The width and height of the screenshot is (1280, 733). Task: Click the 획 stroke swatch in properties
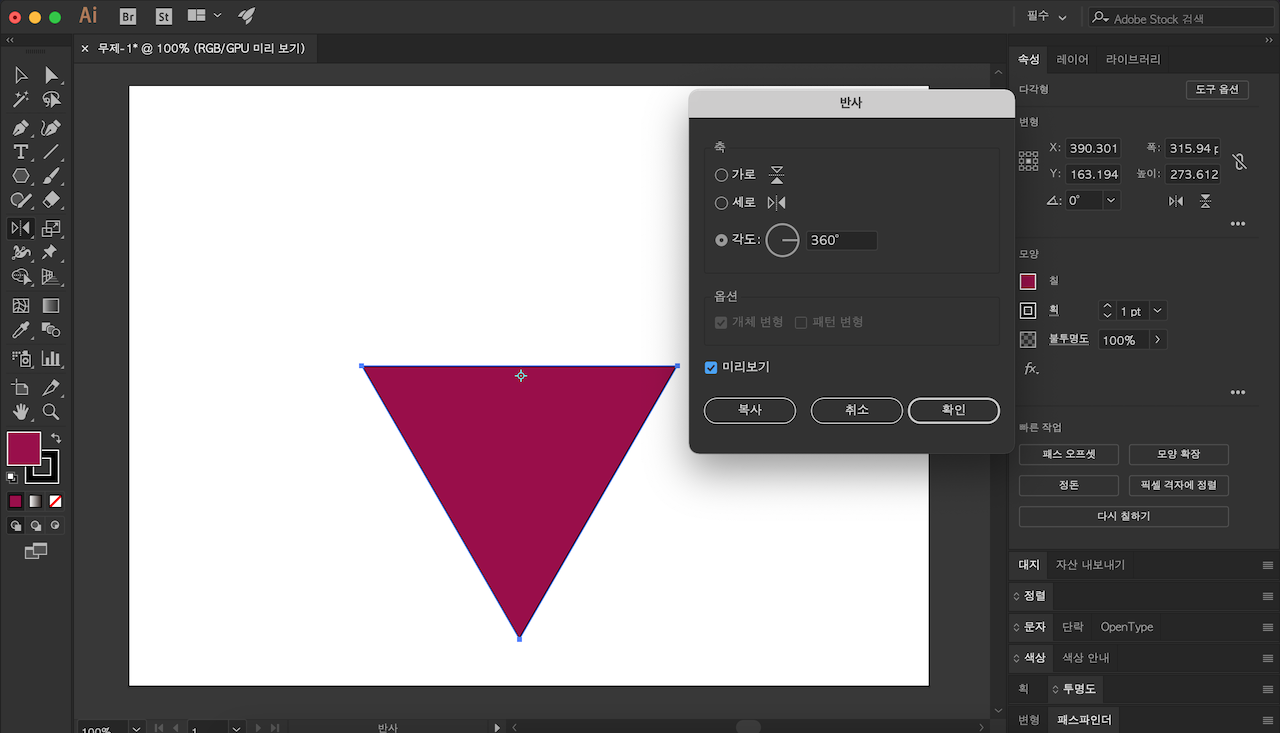[x=1028, y=311]
